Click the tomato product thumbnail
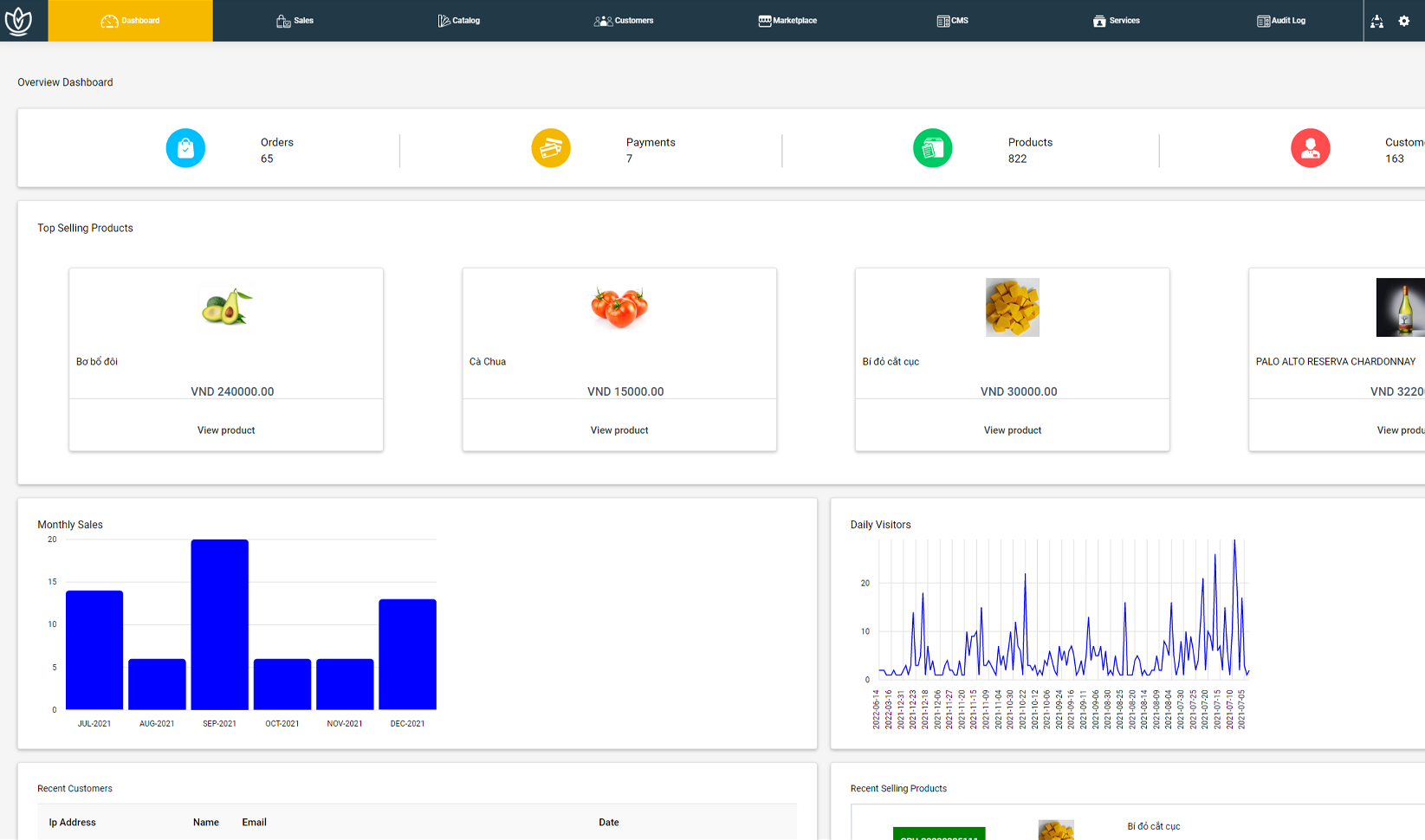 click(x=619, y=307)
